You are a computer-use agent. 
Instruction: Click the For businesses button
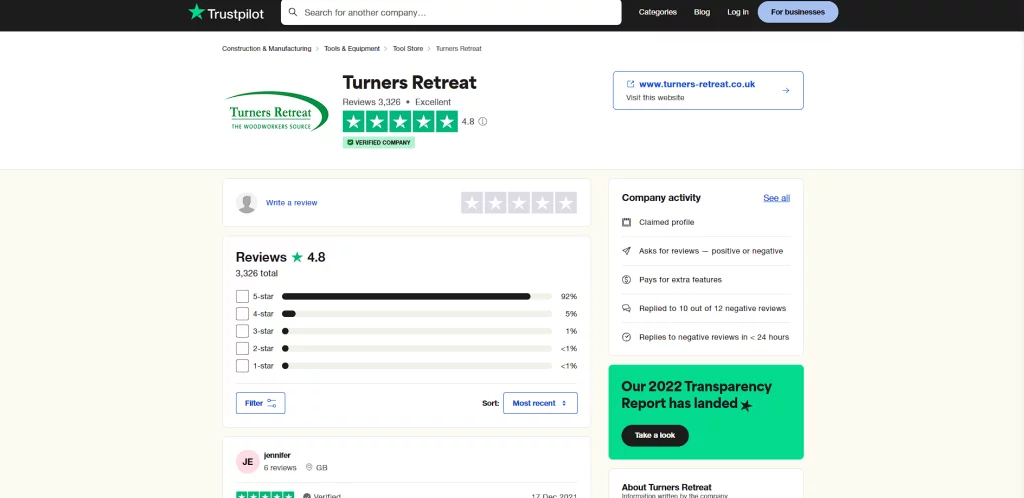pyautogui.click(x=797, y=12)
